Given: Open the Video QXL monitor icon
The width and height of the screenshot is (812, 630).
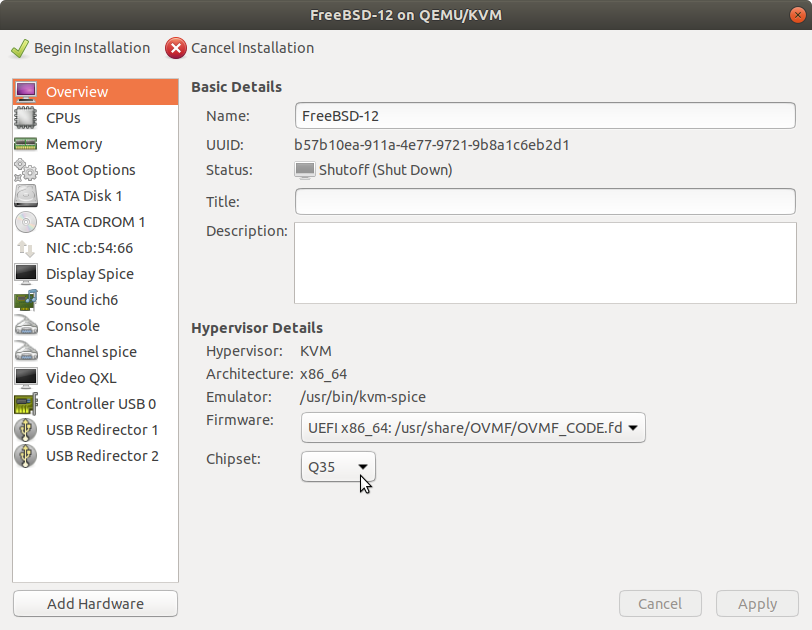Looking at the screenshot, I should click(26, 378).
